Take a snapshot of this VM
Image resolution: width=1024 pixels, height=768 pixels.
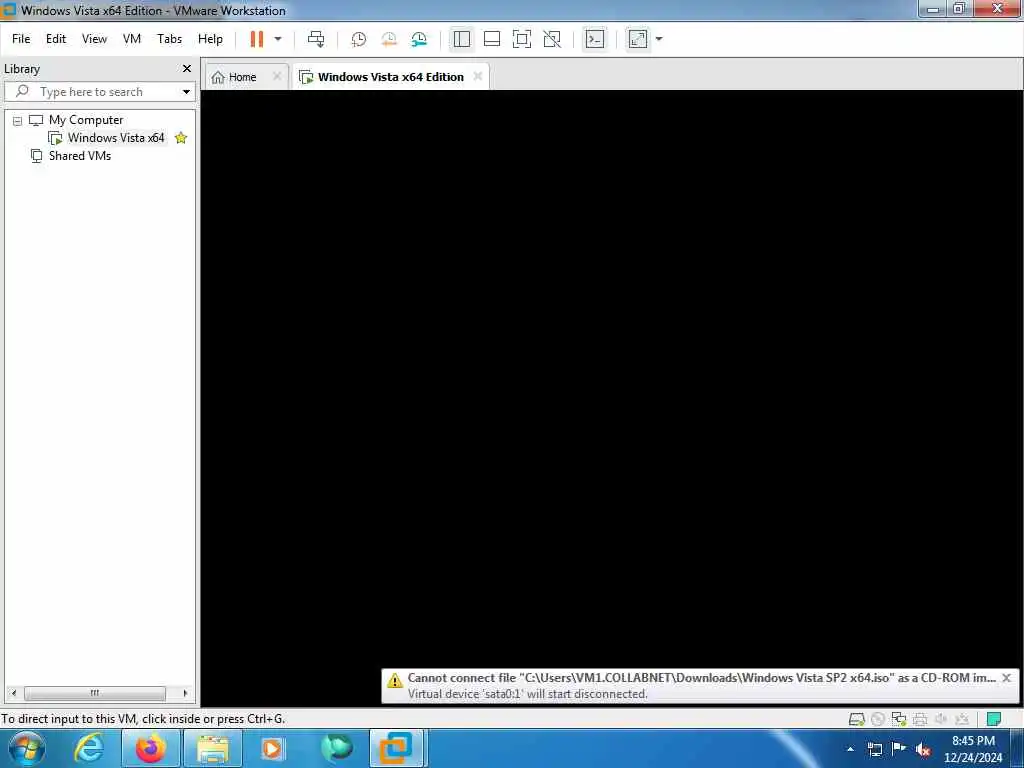359,39
